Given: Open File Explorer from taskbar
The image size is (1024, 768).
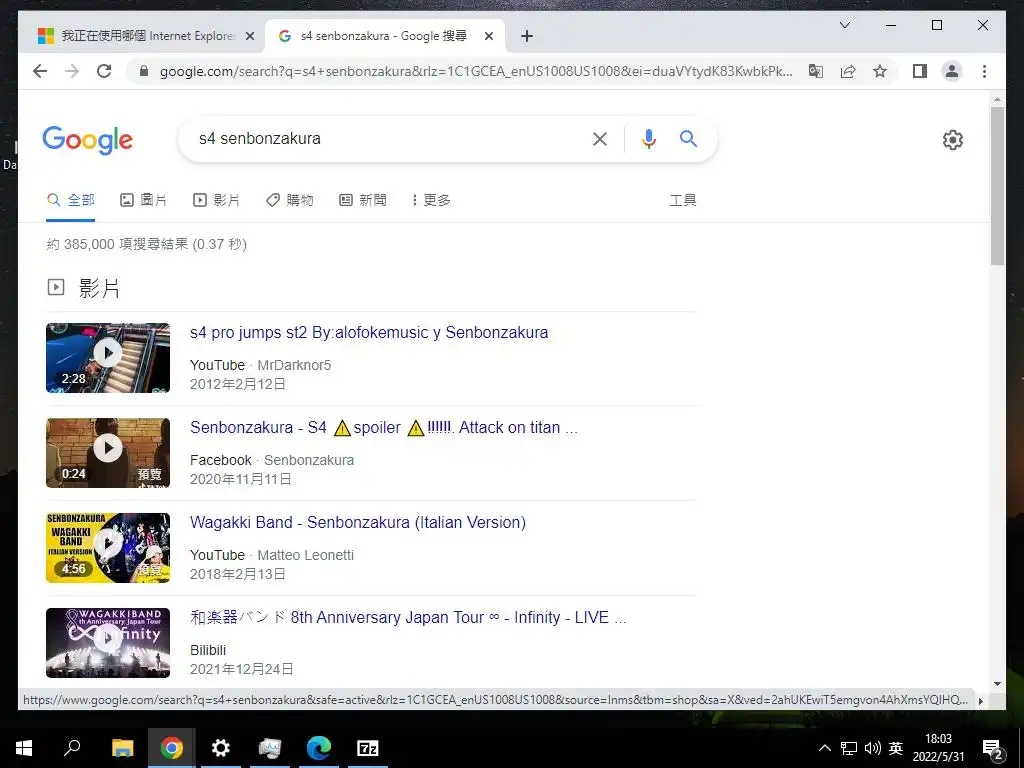Looking at the screenshot, I should 122,748.
